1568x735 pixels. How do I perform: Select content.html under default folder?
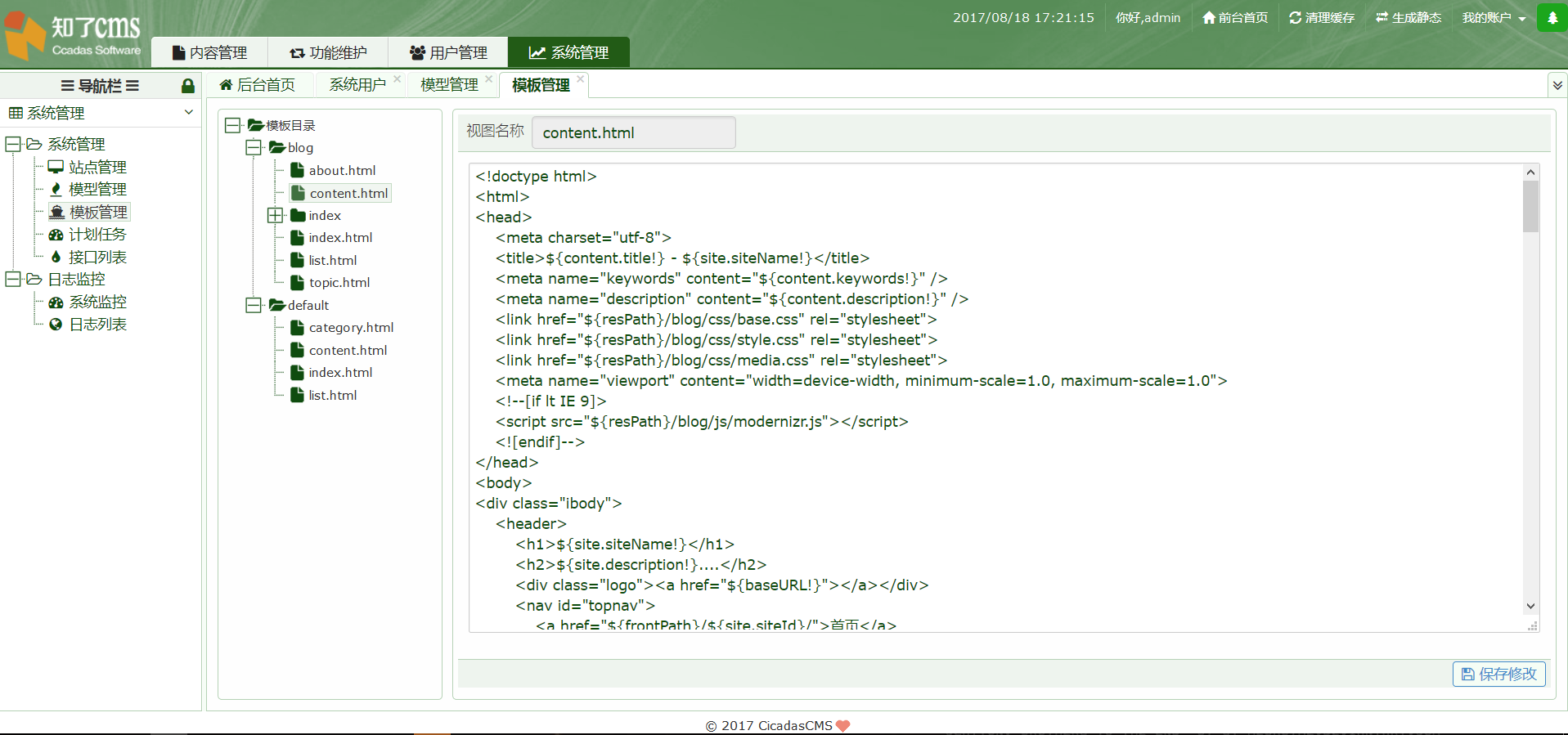348,350
